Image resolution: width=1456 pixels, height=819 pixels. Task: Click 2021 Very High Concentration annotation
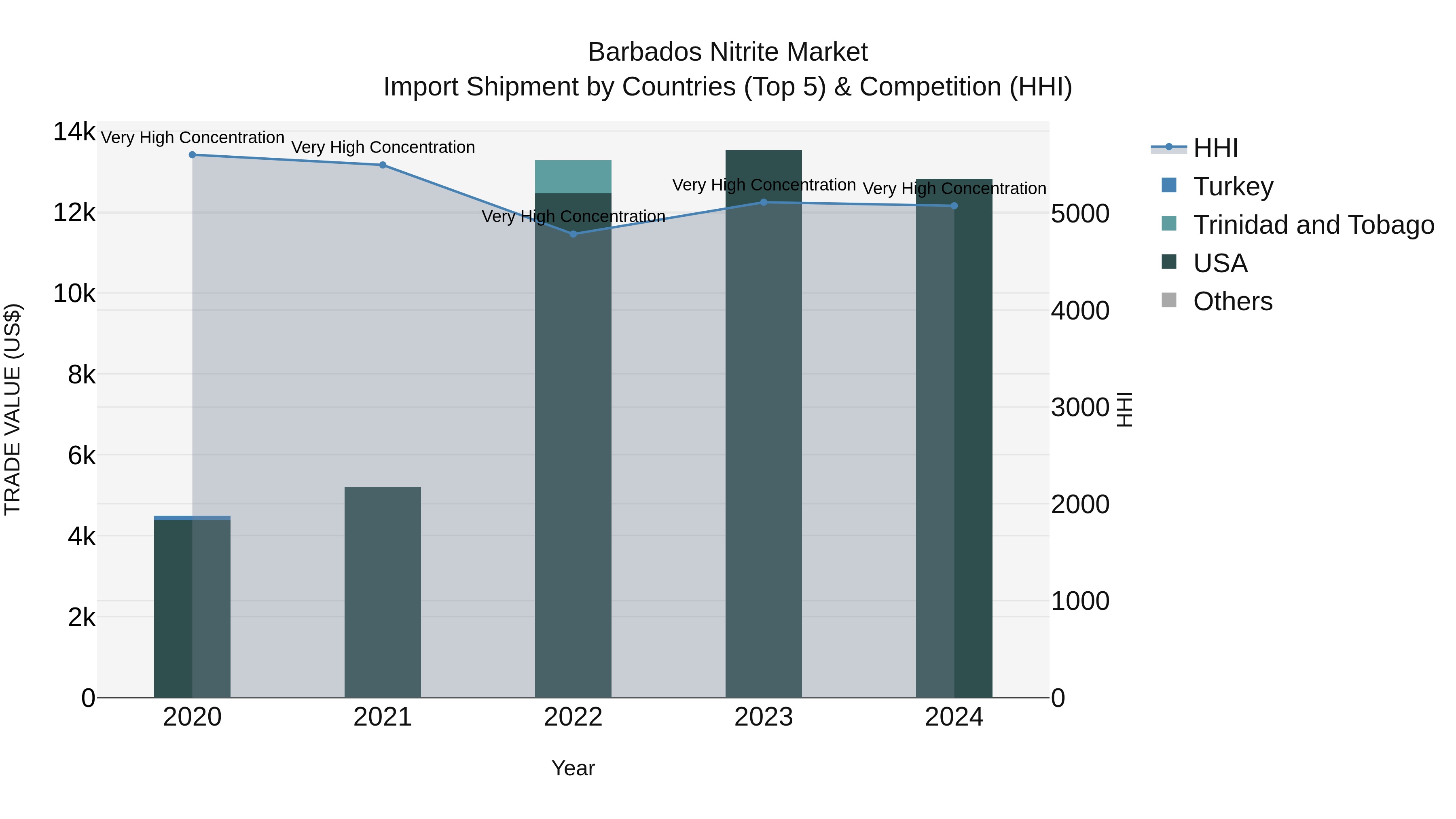click(x=383, y=147)
